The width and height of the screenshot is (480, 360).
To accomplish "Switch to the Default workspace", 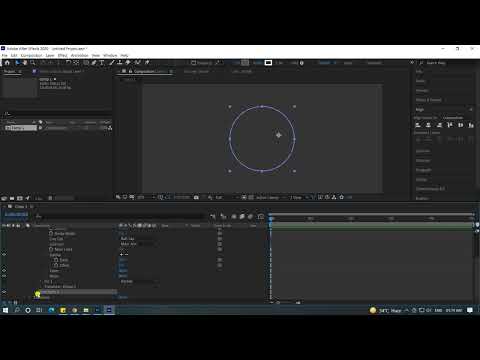I will pos(325,63).
